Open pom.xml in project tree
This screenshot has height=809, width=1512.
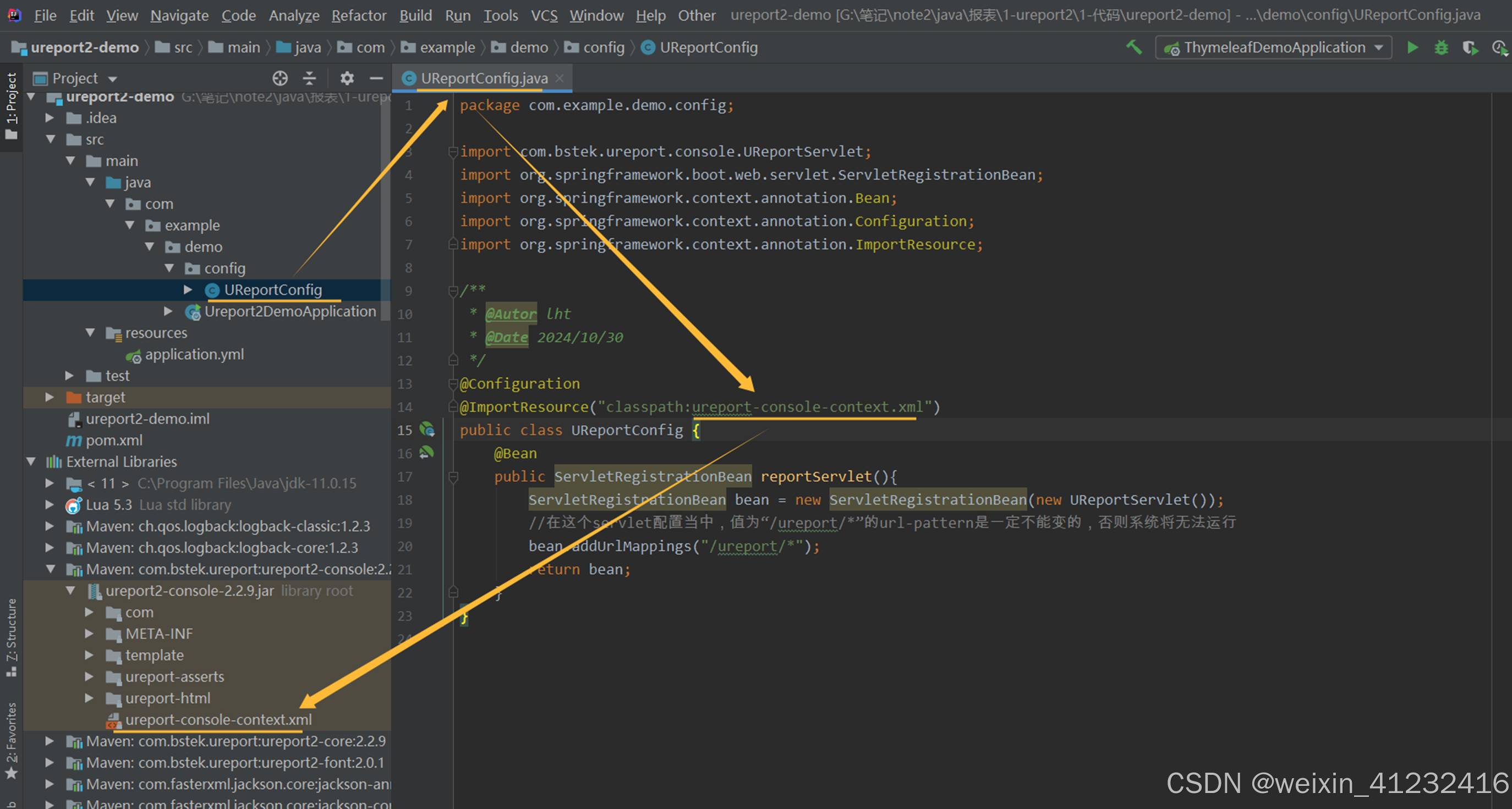[x=114, y=440]
